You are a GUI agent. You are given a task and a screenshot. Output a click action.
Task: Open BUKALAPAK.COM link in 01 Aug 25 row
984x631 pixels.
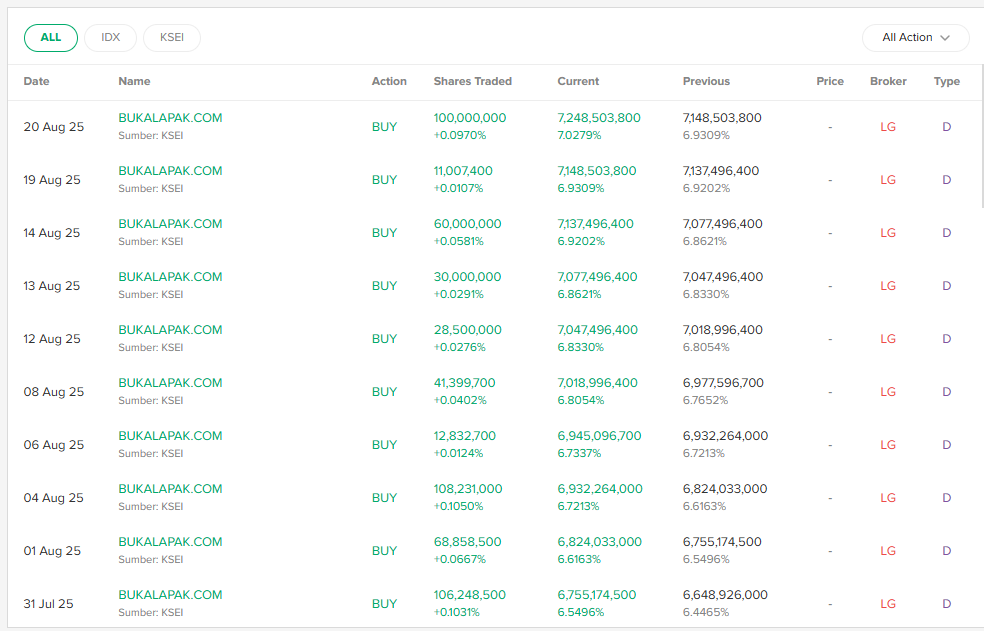point(170,542)
